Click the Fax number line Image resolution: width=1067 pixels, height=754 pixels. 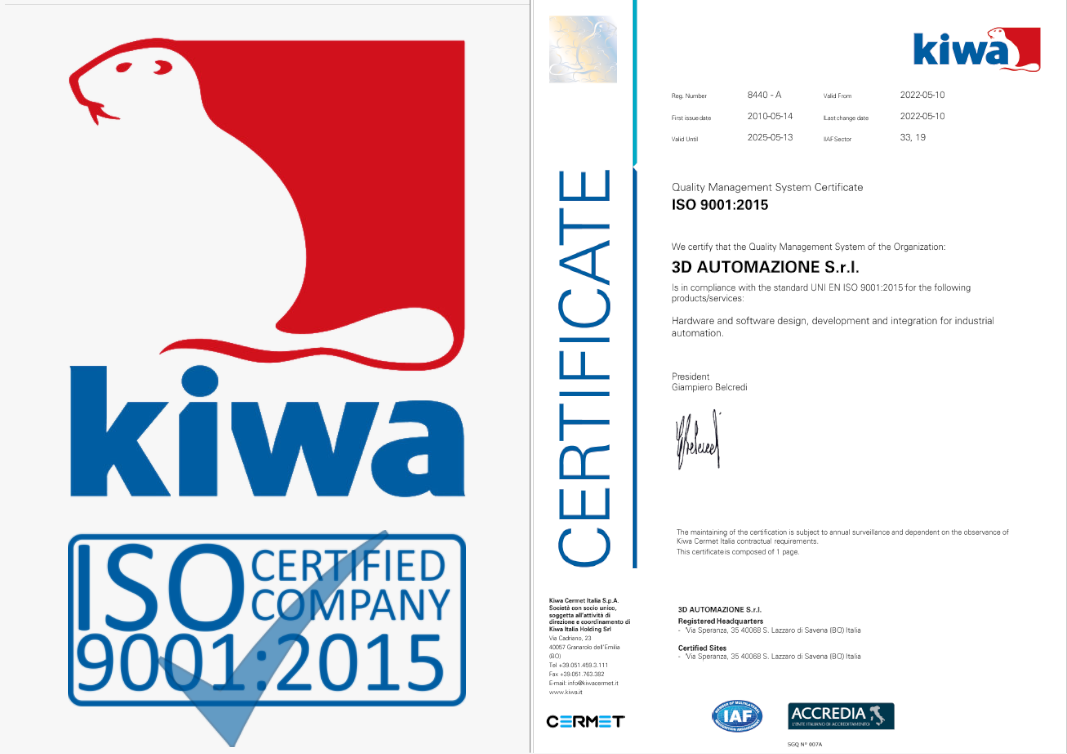[576, 674]
